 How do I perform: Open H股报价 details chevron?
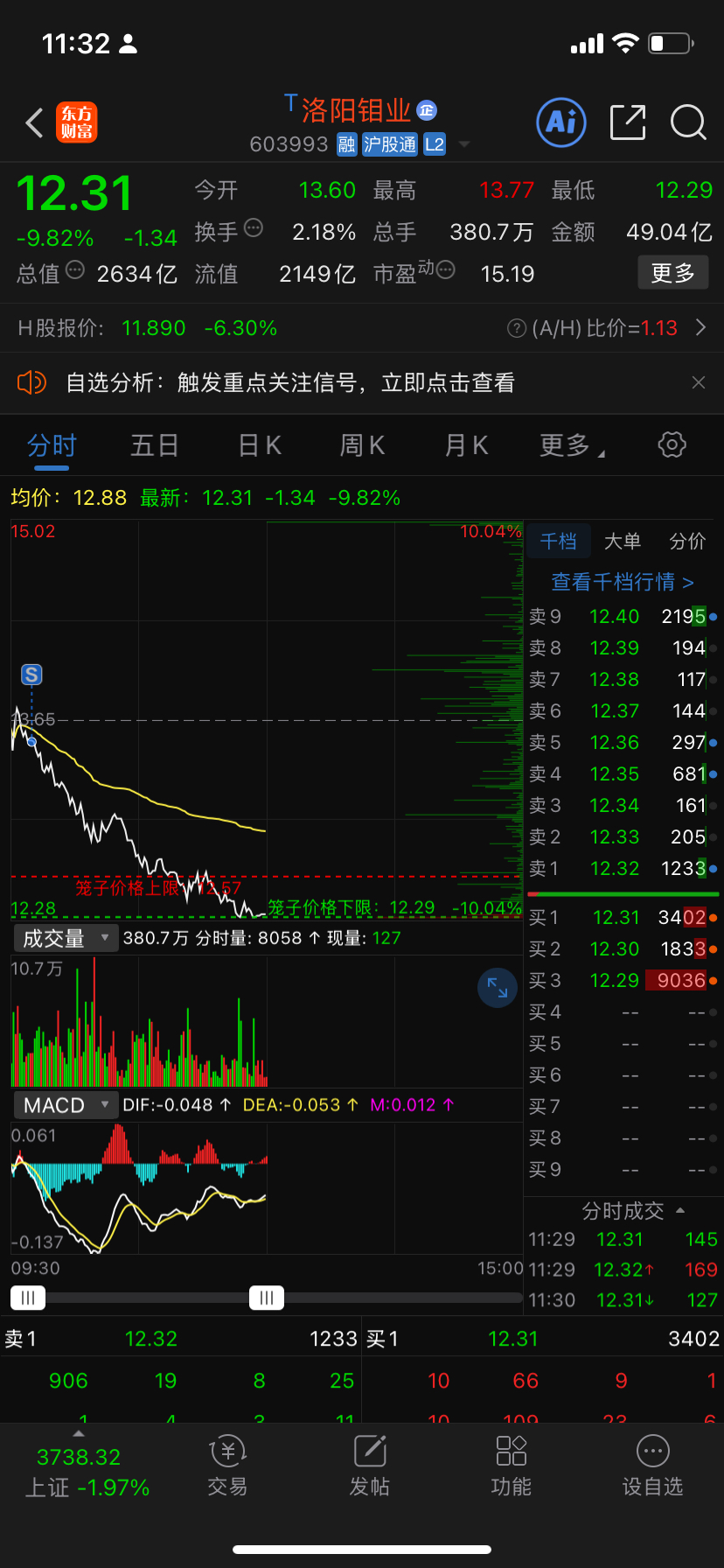pyautogui.click(x=700, y=328)
